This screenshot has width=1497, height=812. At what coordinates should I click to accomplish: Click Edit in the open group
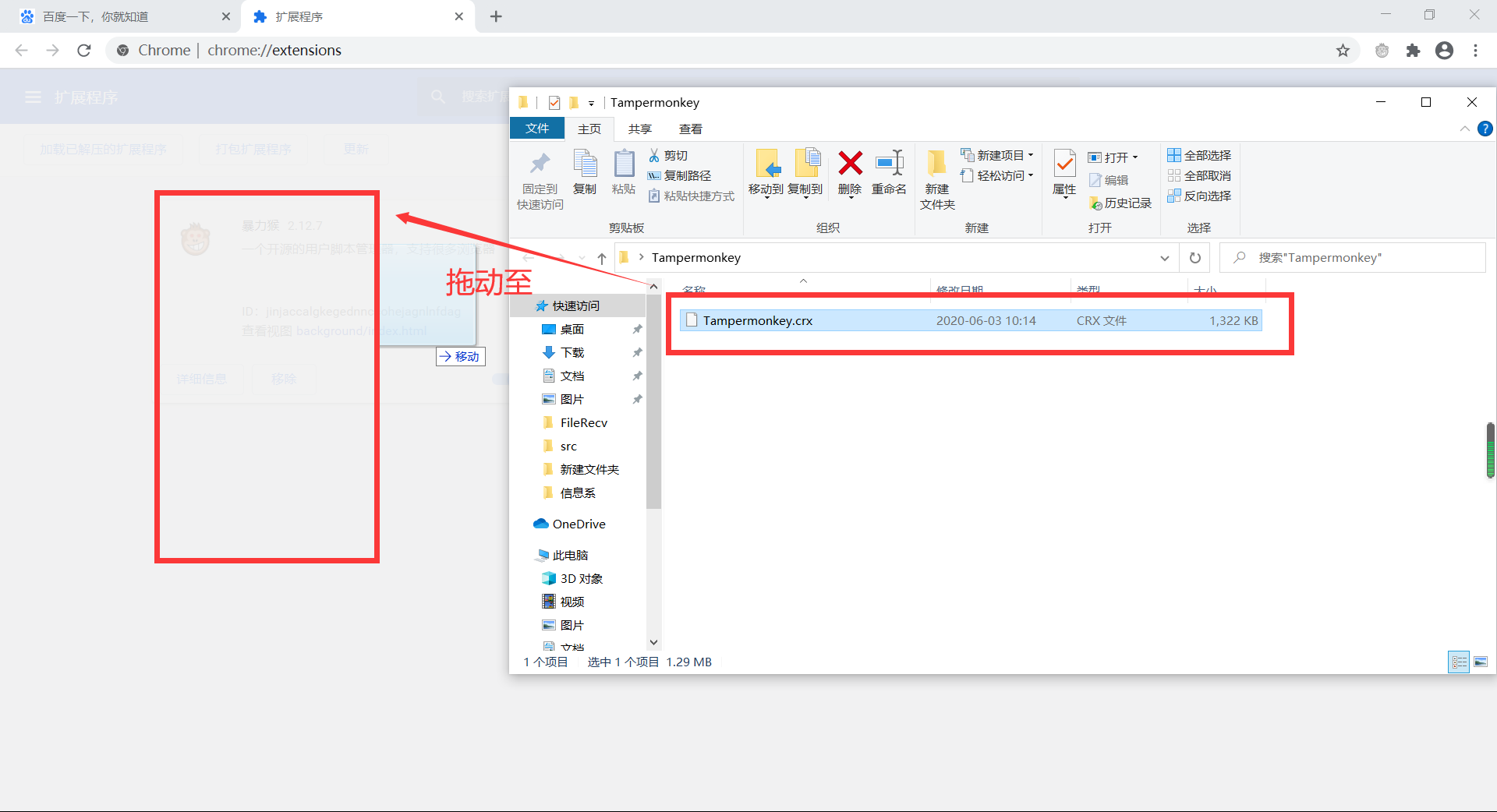[x=1109, y=180]
